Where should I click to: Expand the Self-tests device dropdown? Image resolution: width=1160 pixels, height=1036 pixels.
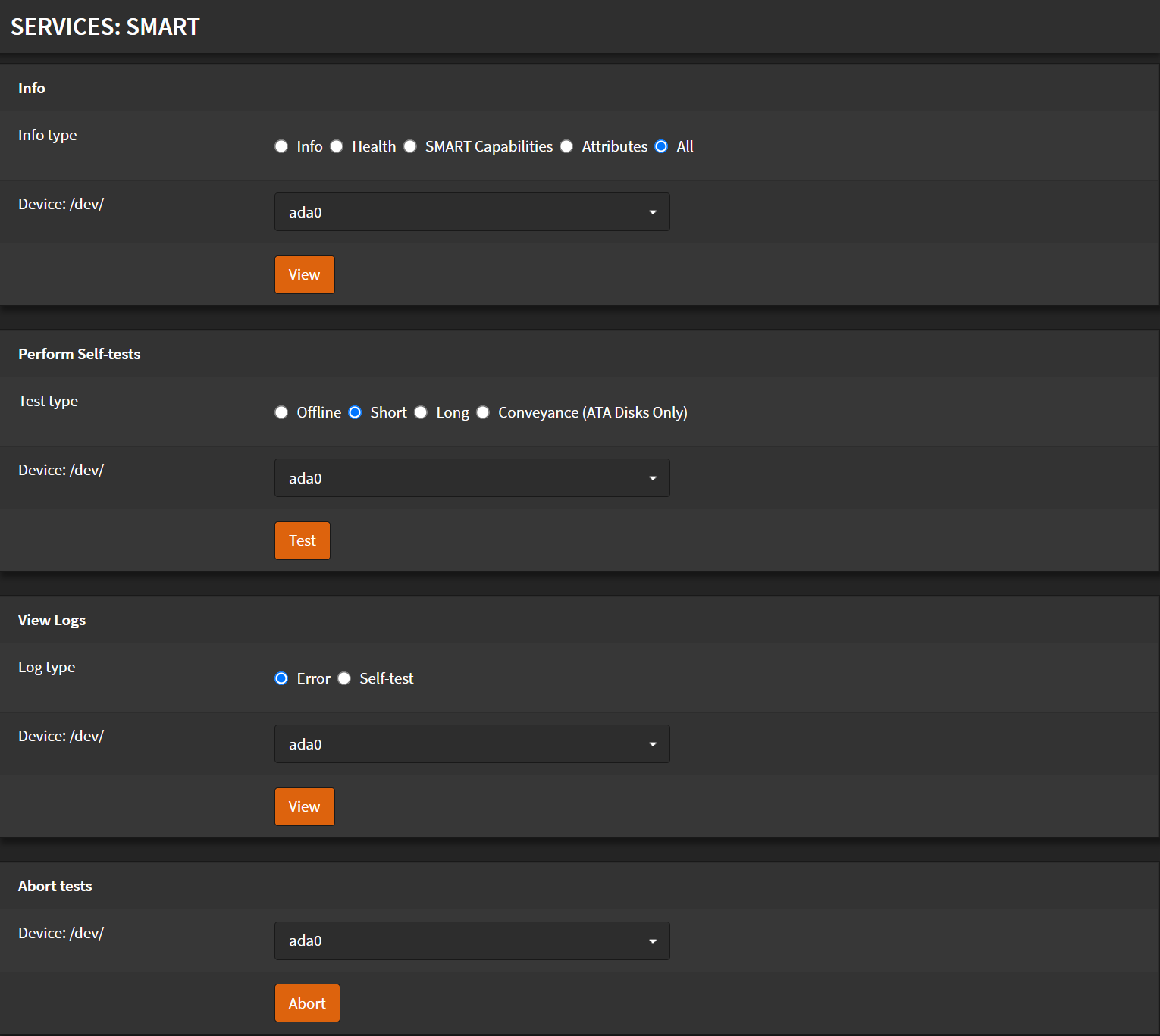click(x=472, y=478)
